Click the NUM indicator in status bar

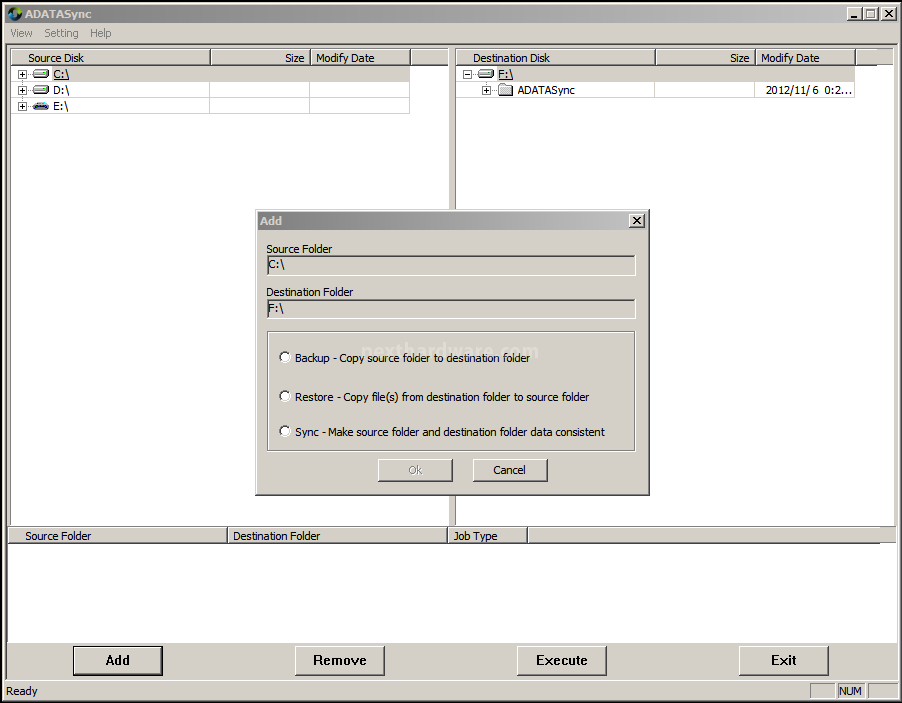(850, 691)
